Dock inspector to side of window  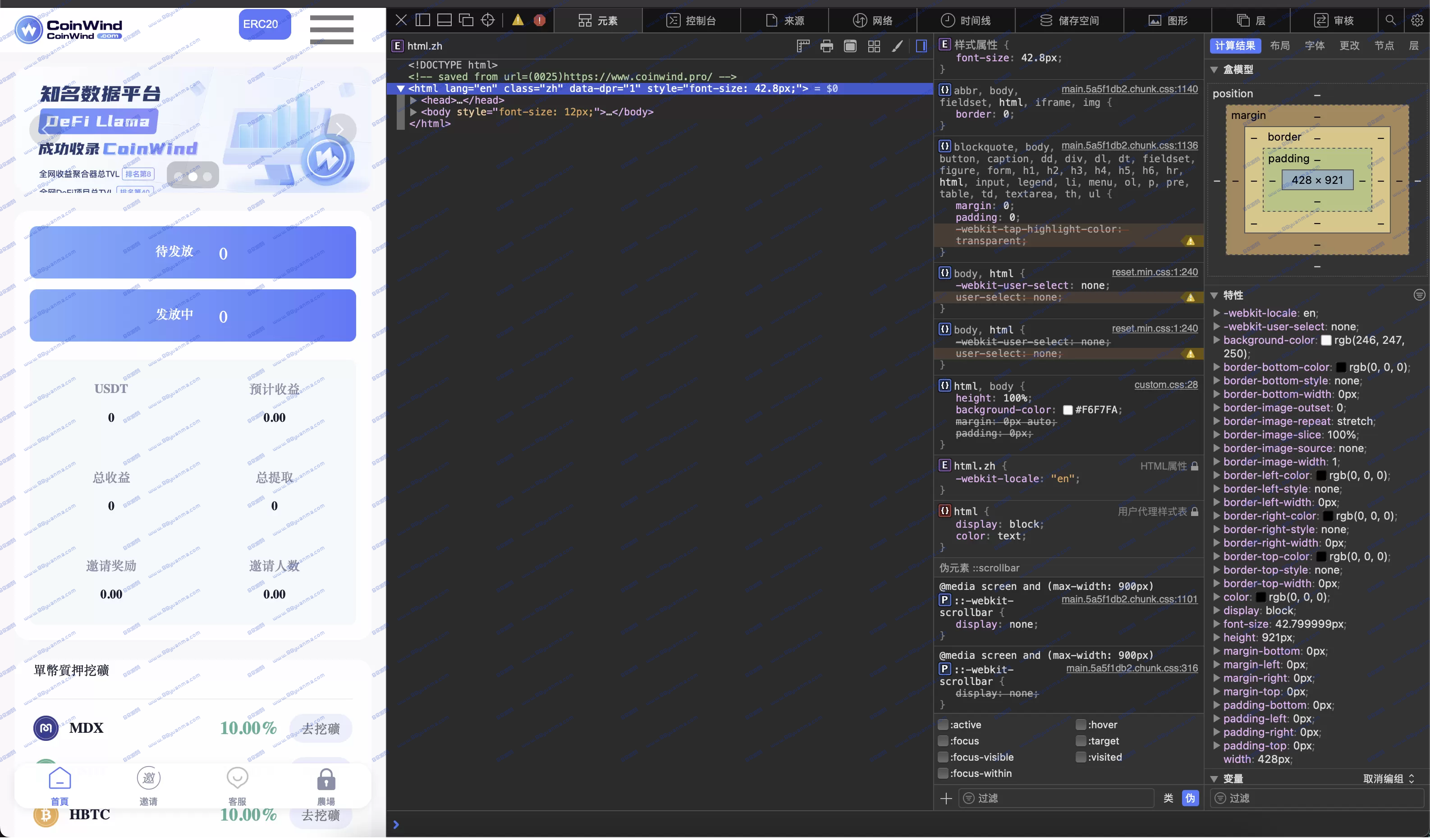[x=423, y=20]
